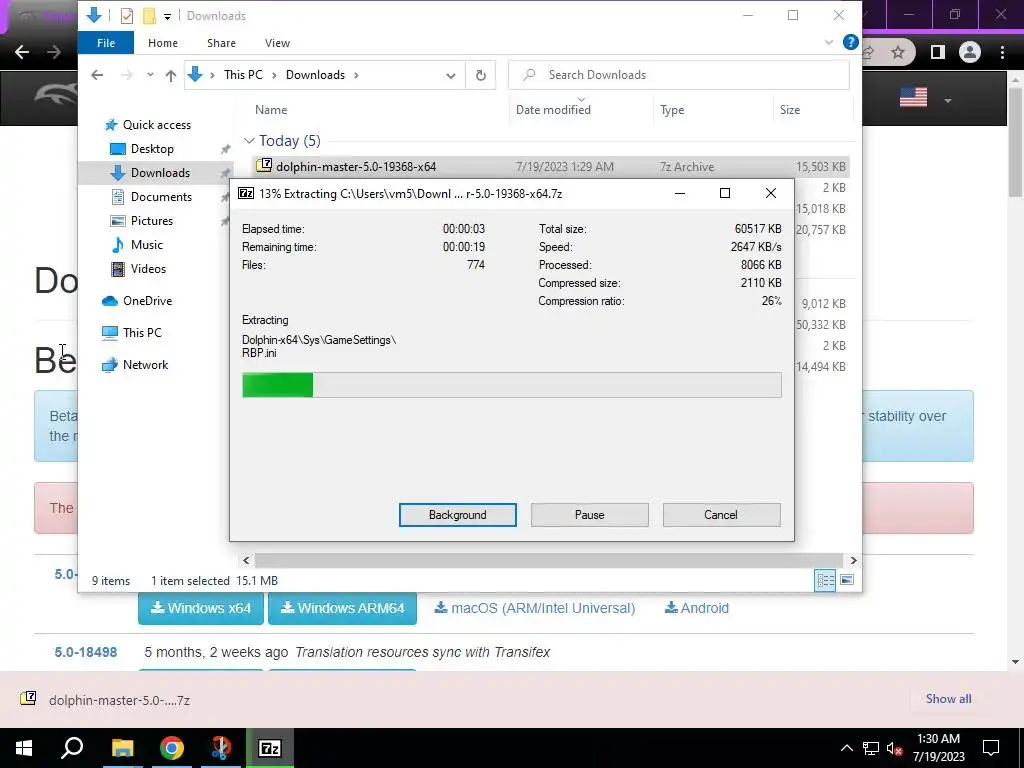Open Chrome from taskbar

[172, 748]
